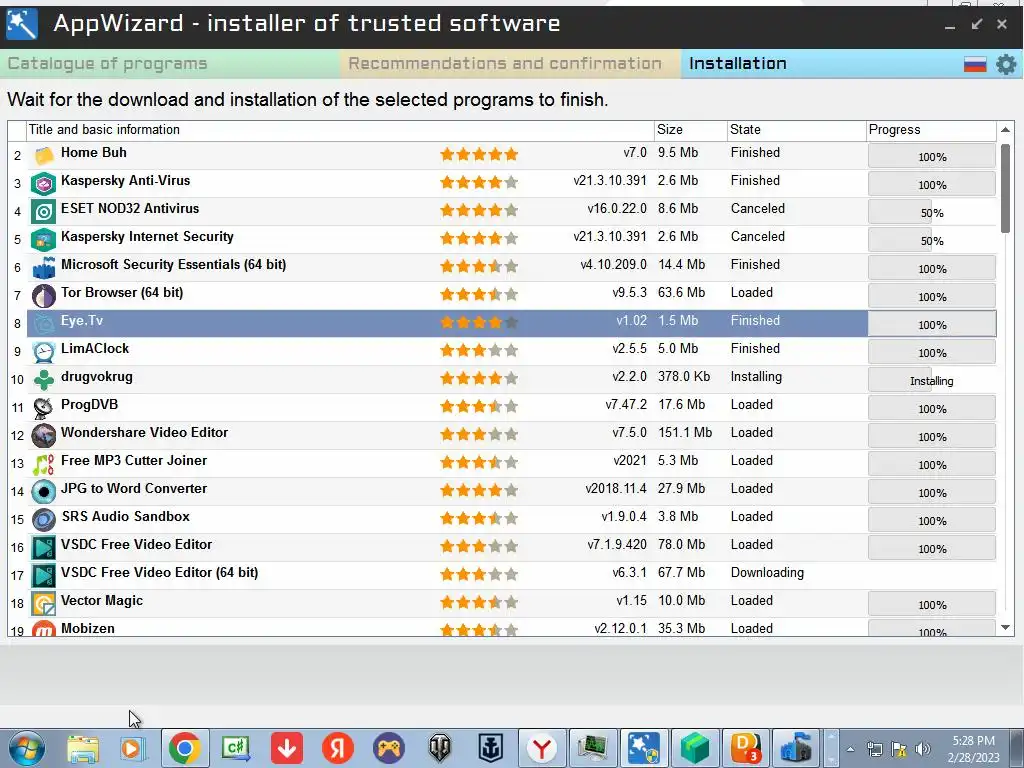1024x768 pixels.
Task: Open the red download arrow taskbar icon
Action: [x=287, y=748]
